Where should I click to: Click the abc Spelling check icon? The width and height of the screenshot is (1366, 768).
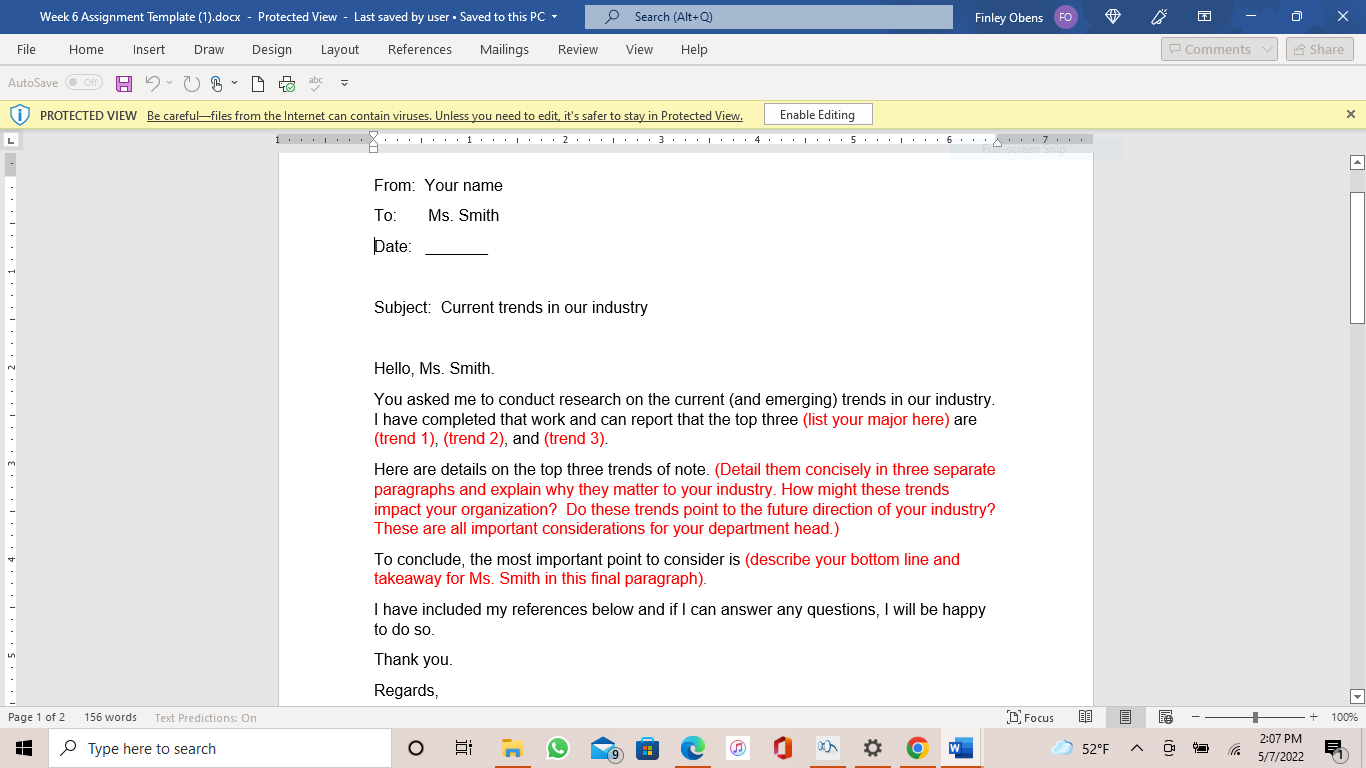coord(316,83)
